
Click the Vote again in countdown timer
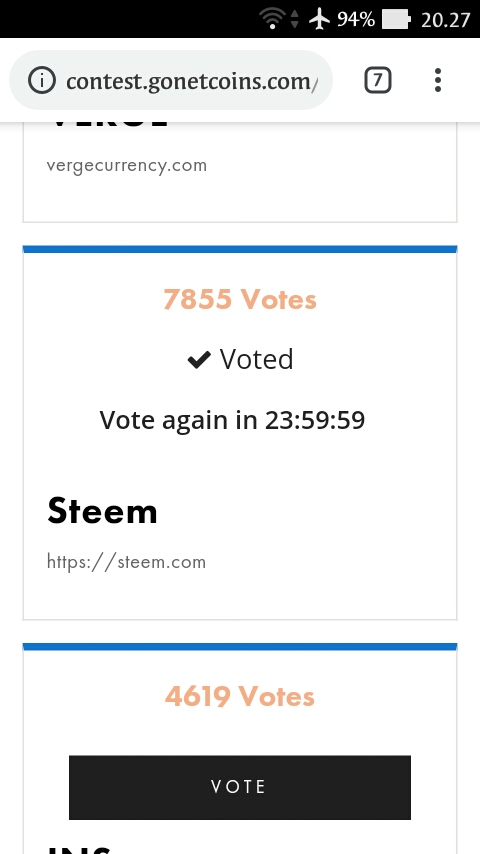(x=232, y=420)
